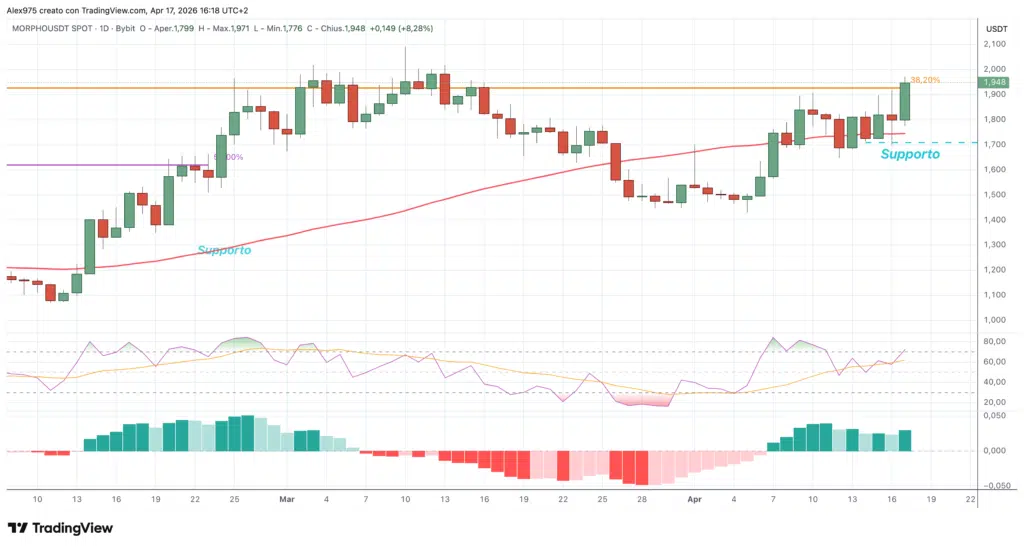This screenshot has width=1024, height=548.
Task: Select the latest green histogram bar
Action: [x=905, y=440]
